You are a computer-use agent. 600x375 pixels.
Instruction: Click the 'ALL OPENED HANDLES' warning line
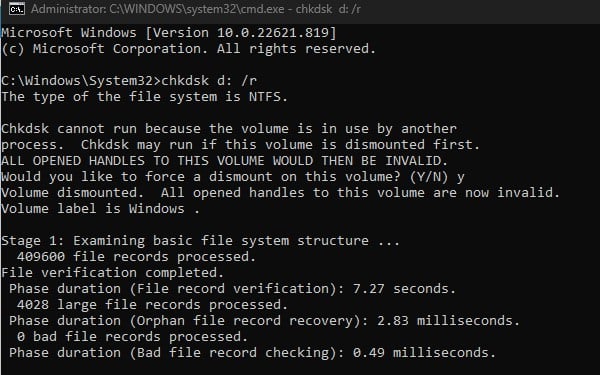(x=224, y=161)
